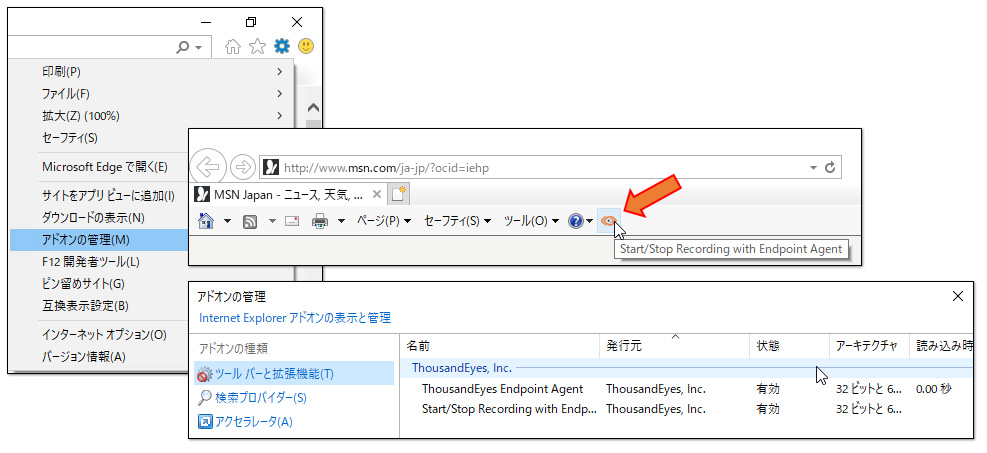
Task: Select アドオンの管理(M) menu item
Action: coord(86,240)
